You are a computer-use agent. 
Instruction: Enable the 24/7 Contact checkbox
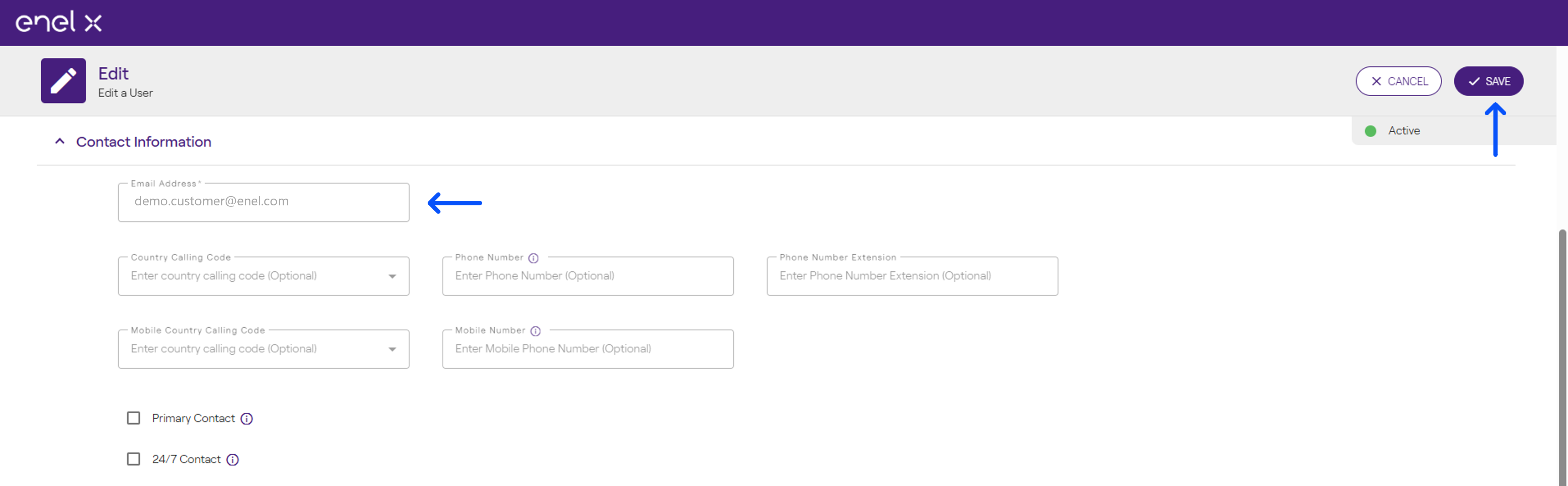tap(133, 459)
